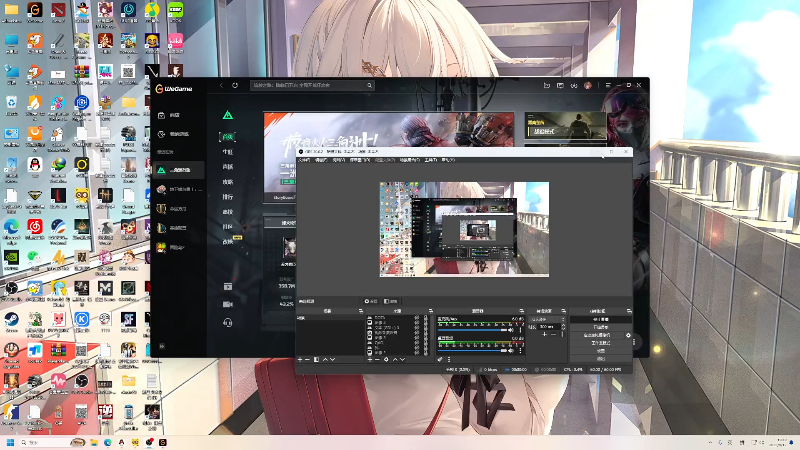
Task: Open third menu in OBS menu bar
Action: click(338, 160)
